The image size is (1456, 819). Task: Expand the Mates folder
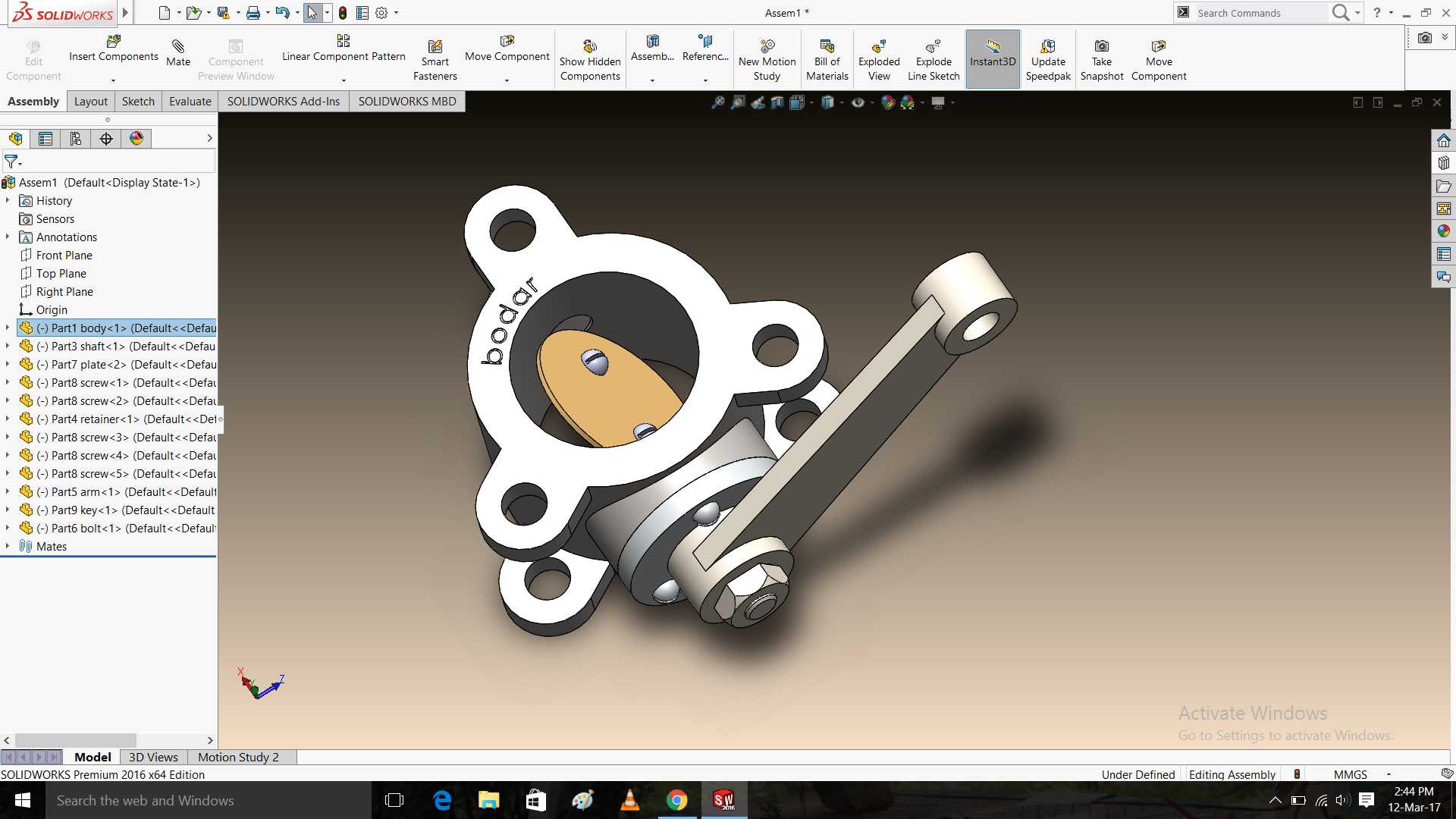tap(8, 546)
